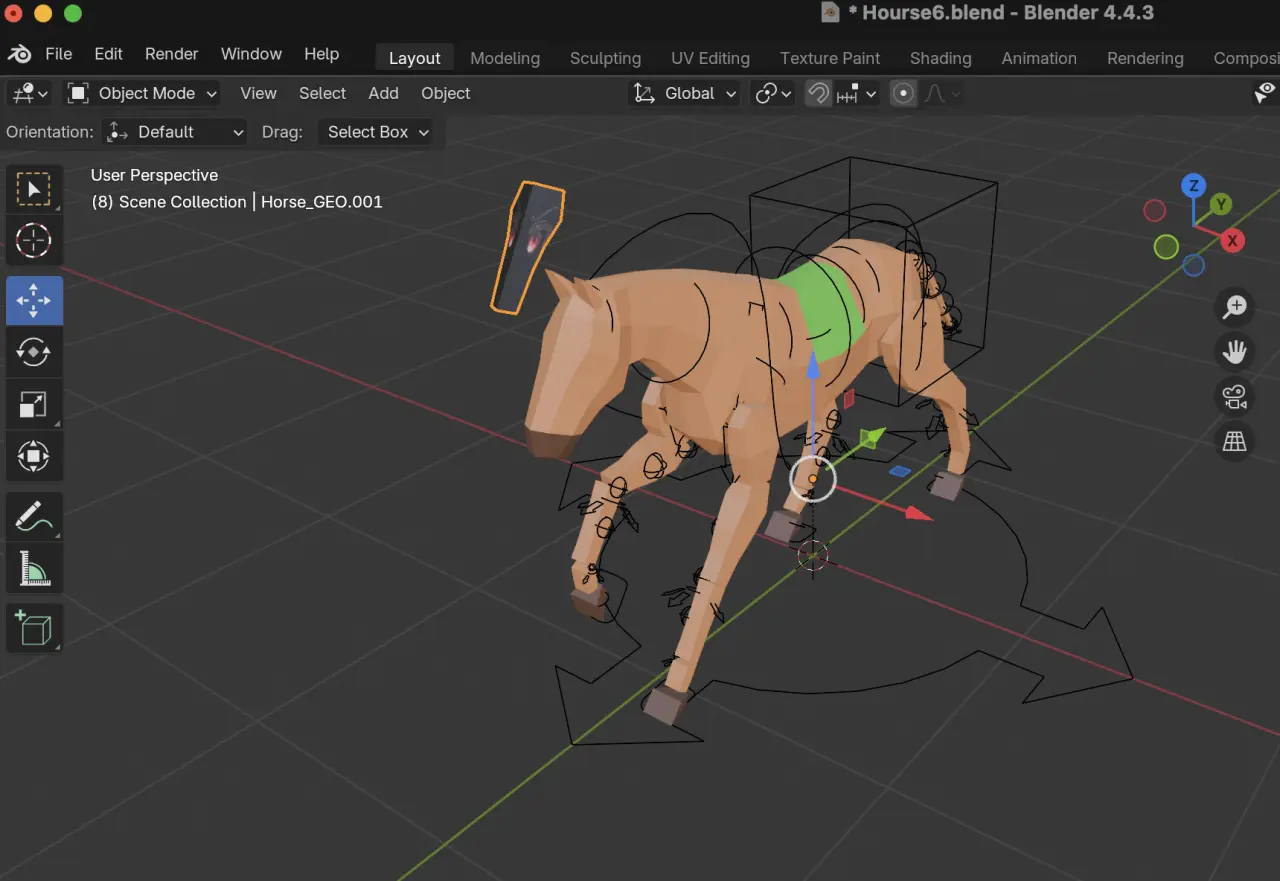
Task: Choose the Transform tool
Action: (x=34, y=457)
